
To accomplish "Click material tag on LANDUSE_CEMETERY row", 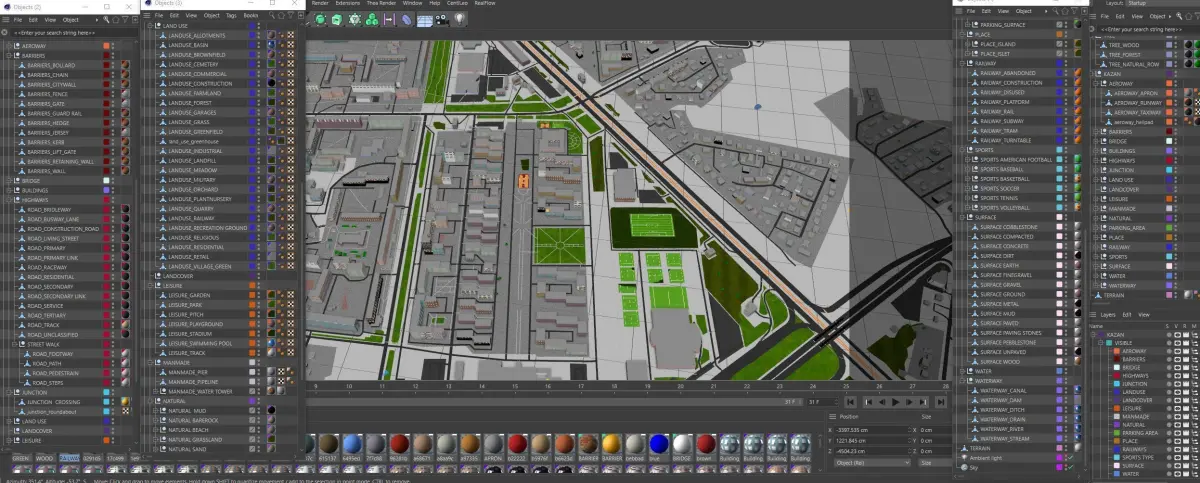I will (273, 64).
